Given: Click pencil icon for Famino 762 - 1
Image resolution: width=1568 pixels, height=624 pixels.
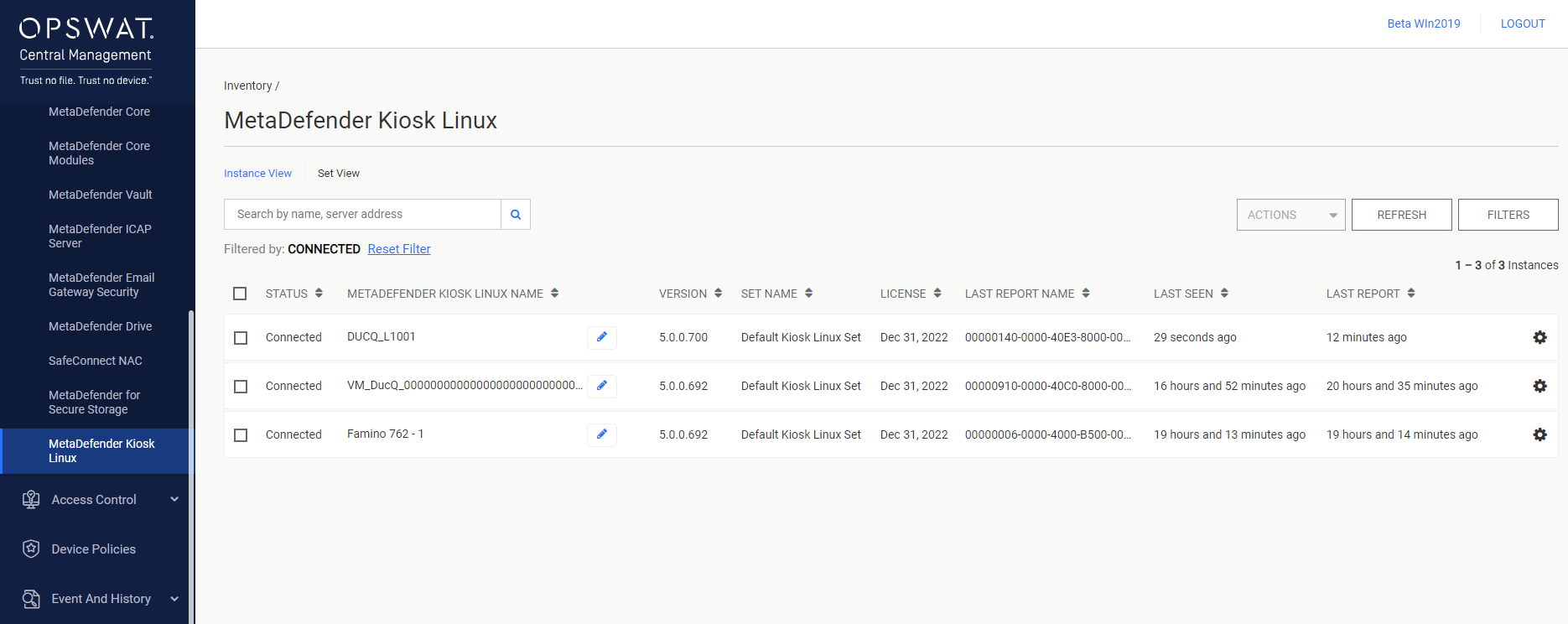Looking at the screenshot, I should tap(602, 434).
